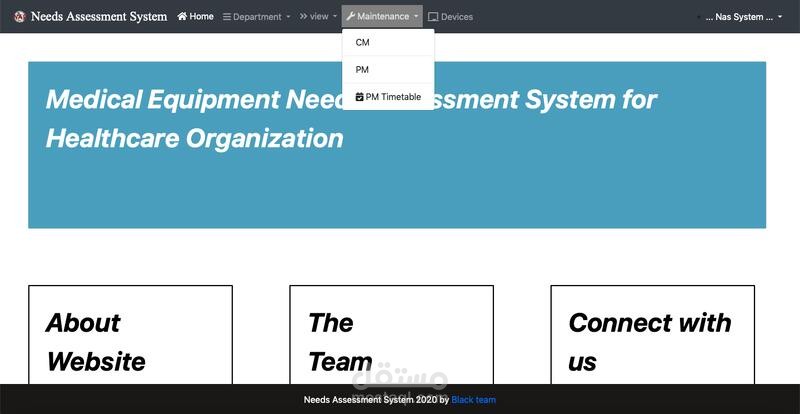Open PM Timetable menu entry
The image size is (800, 414).
[388, 96]
